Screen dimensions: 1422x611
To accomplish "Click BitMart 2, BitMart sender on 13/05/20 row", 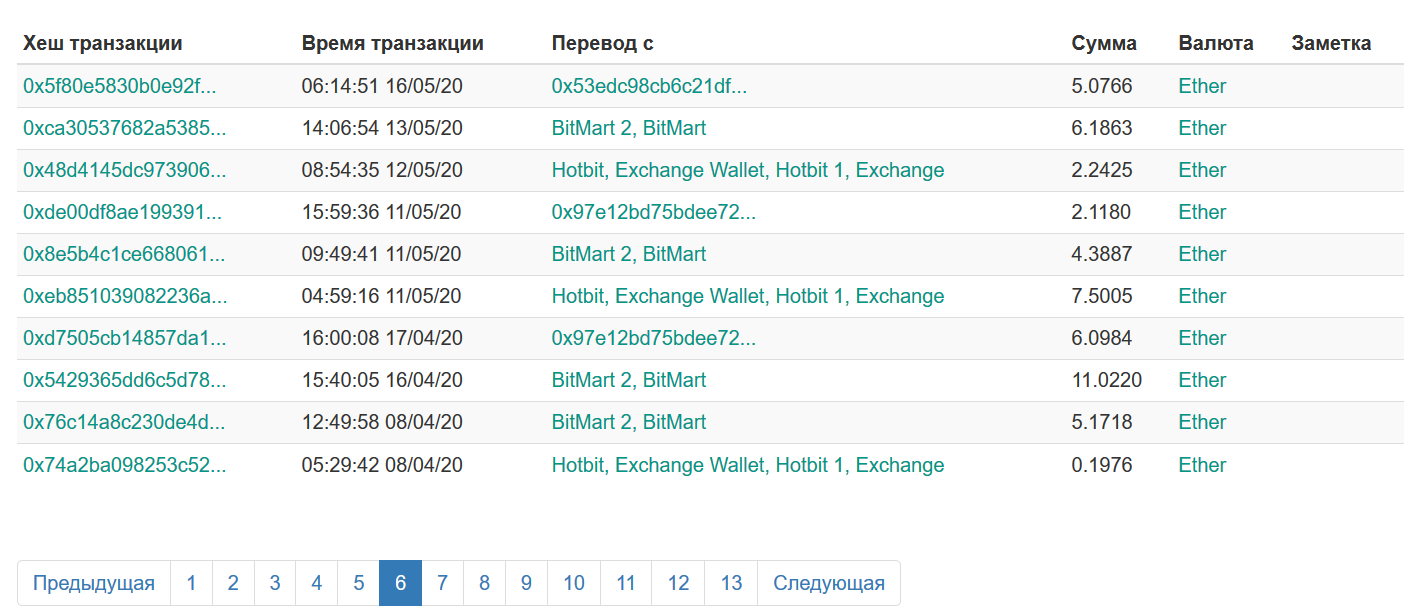I will point(629,128).
